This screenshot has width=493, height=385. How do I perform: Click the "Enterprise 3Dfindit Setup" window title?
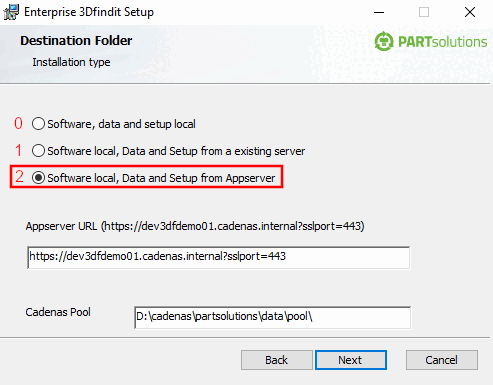(89, 12)
